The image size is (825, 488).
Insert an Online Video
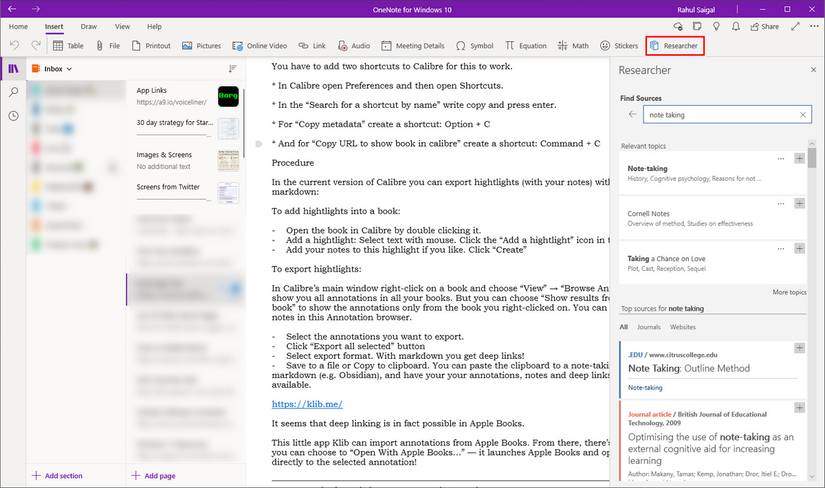click(x=259, y=46)
